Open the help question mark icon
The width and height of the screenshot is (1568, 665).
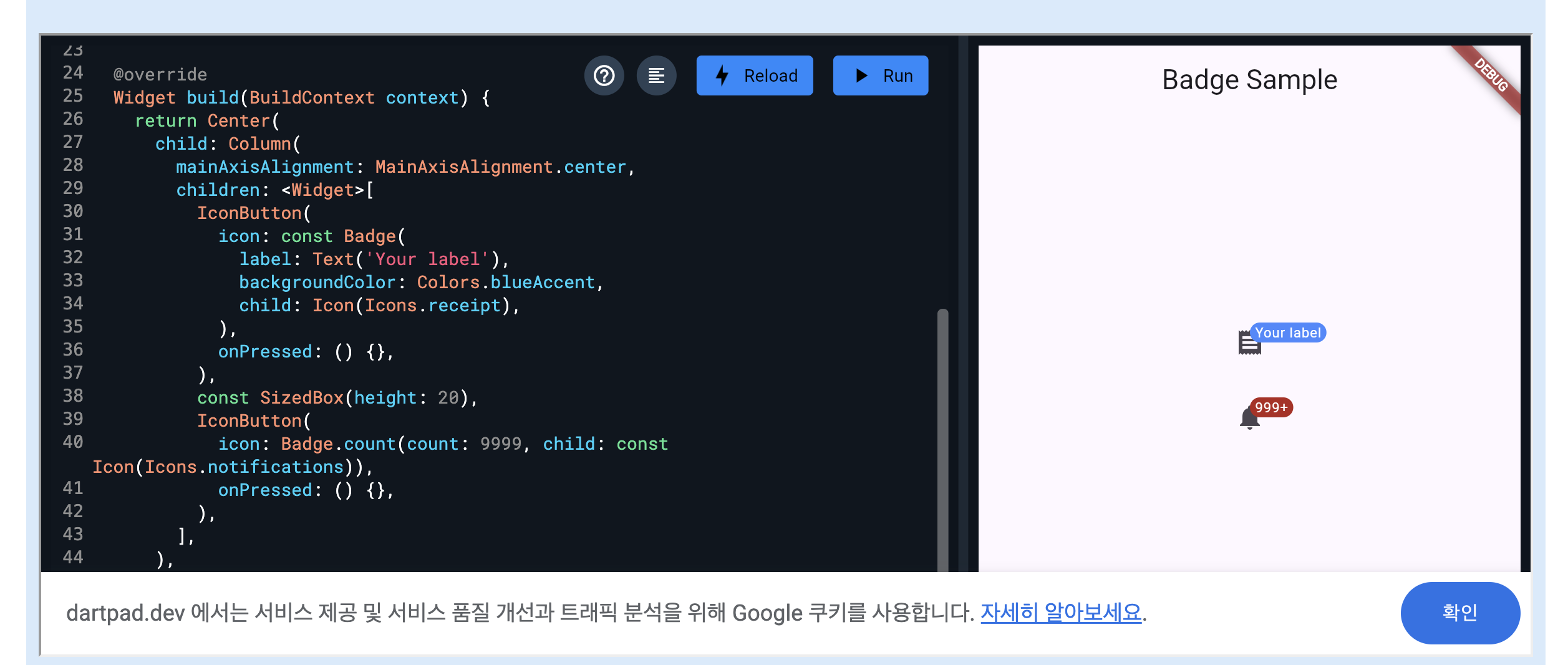tap(604, 75)
